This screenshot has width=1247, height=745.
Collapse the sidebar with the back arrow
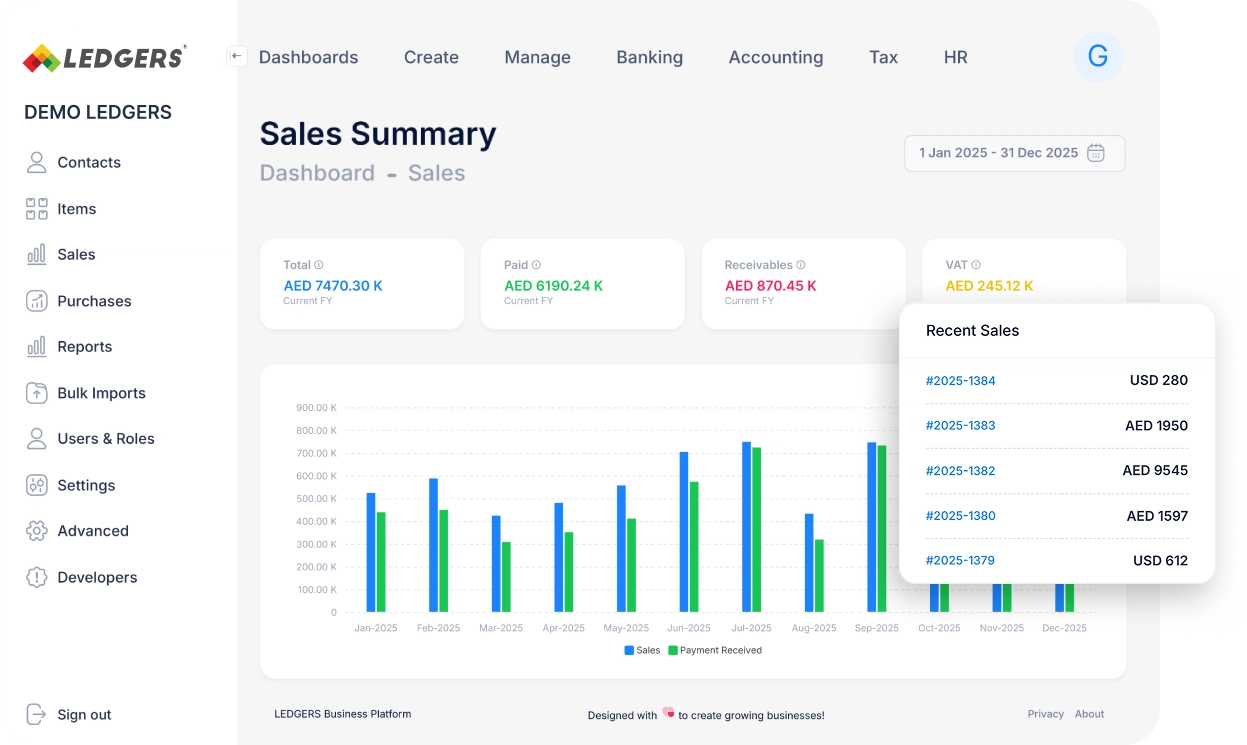[x=236, y=56]
